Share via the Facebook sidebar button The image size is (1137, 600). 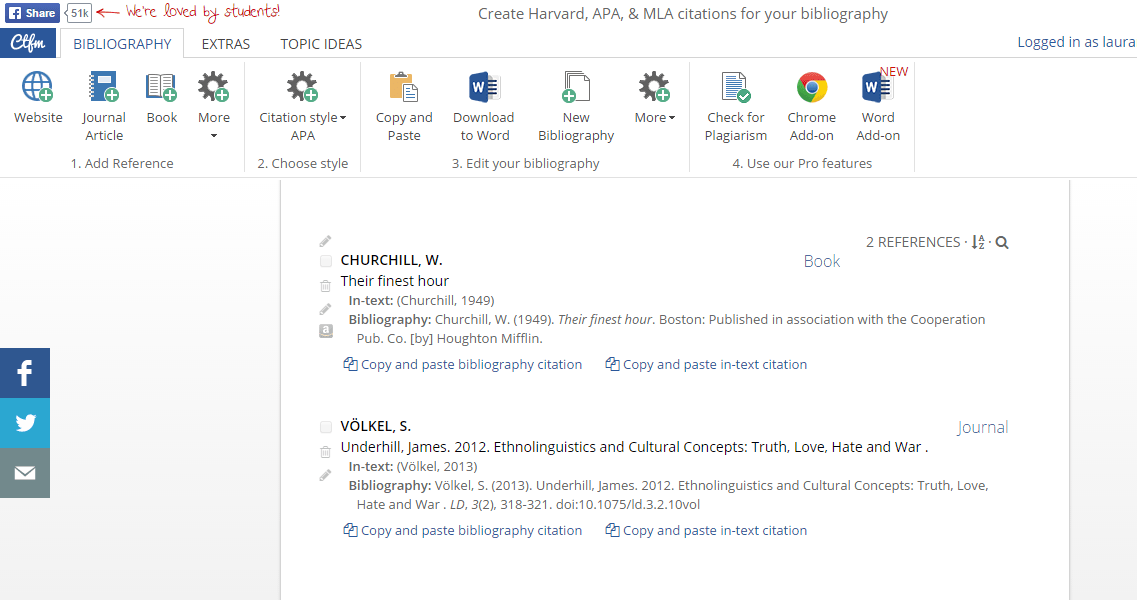(25, 373)
